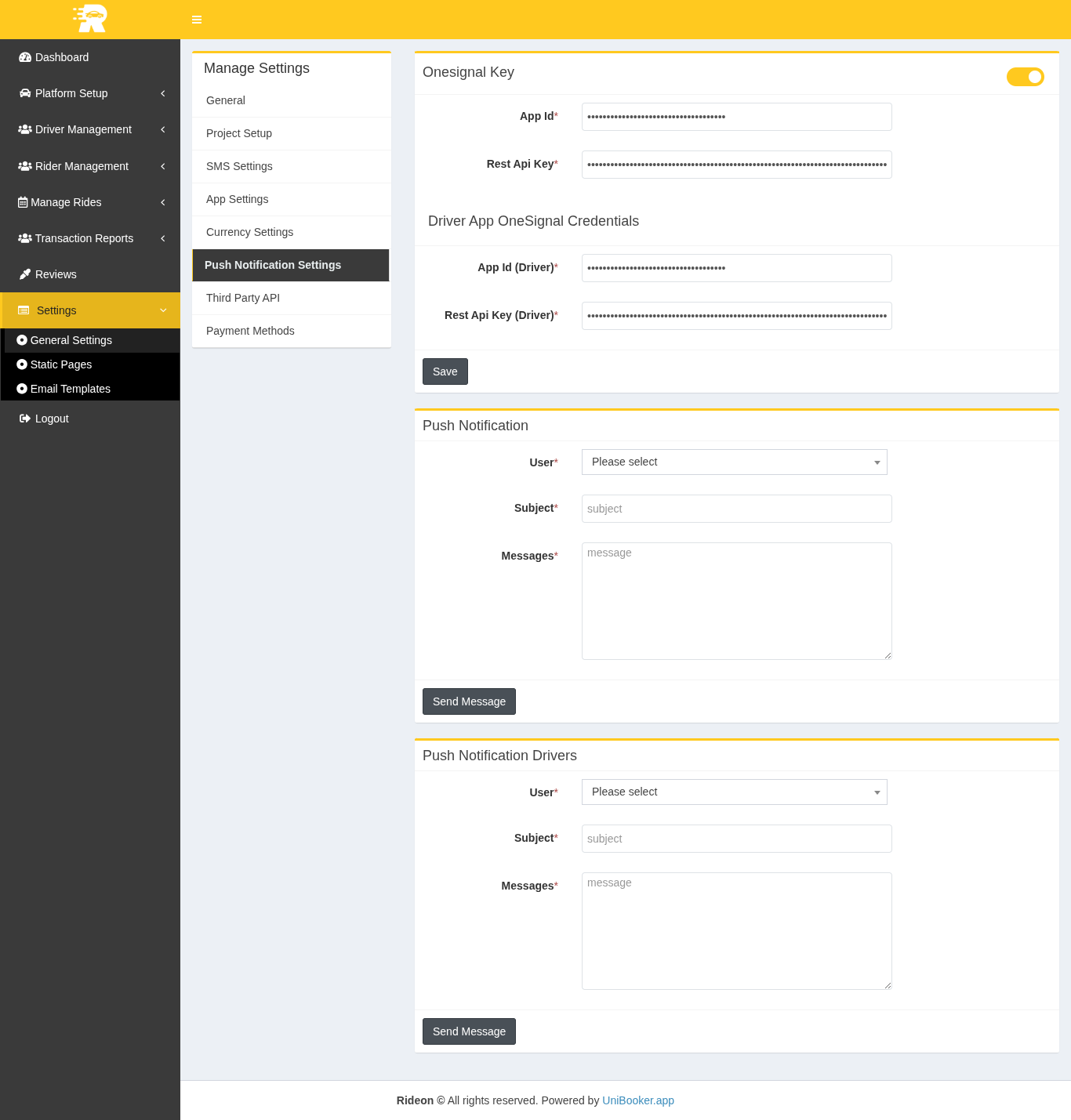This screenshot has height=1120, width=1071.
Task: Expand the Transaction Reports submenu chevron
Action: (x=163, y=238)
